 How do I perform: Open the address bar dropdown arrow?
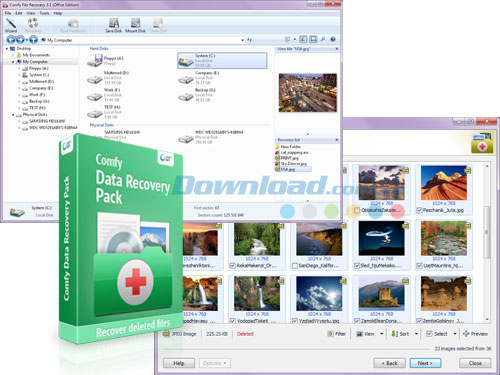pyautogui.click(x=243, y=40)
